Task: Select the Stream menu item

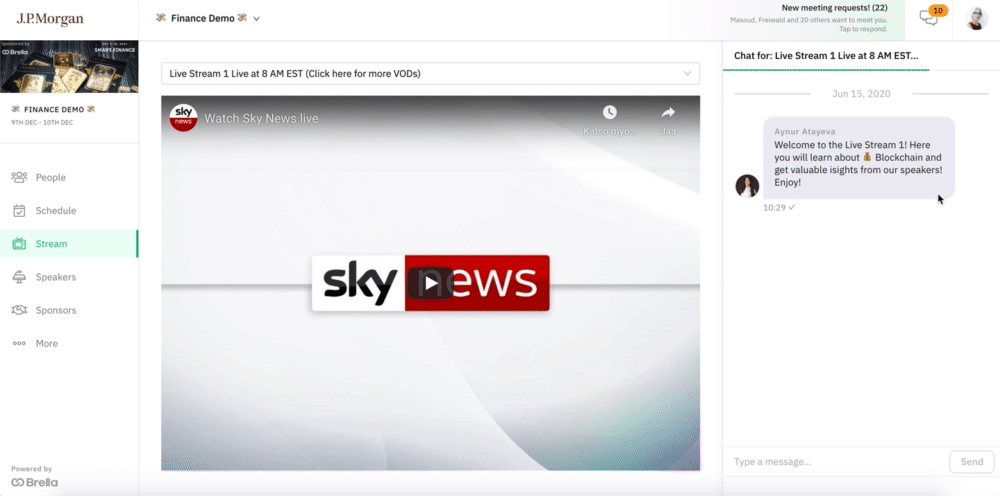Action: click(69, 244)
